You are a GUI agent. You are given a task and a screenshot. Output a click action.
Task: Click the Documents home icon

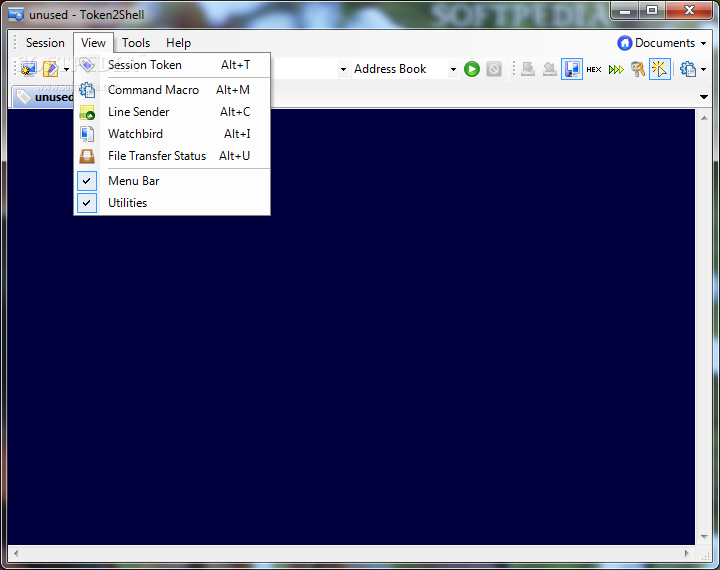[624, 43]
